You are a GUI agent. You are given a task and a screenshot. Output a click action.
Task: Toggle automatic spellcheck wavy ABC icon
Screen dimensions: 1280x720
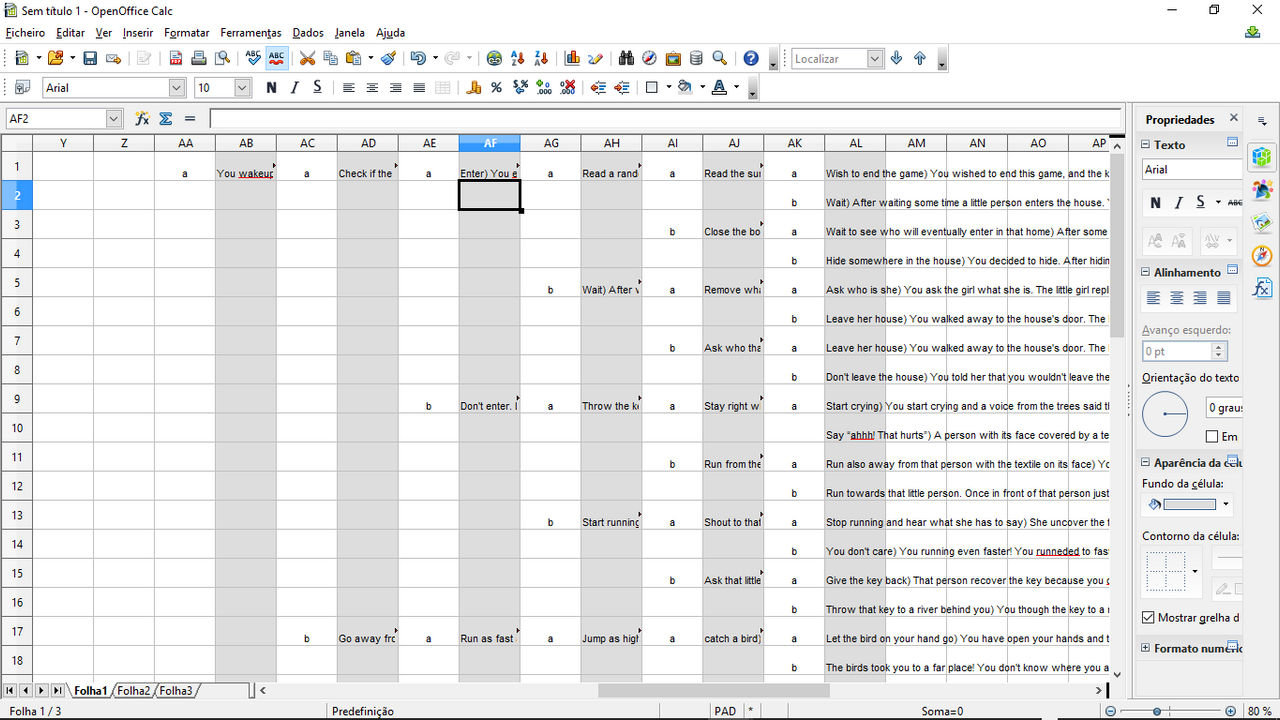(276, 58)
